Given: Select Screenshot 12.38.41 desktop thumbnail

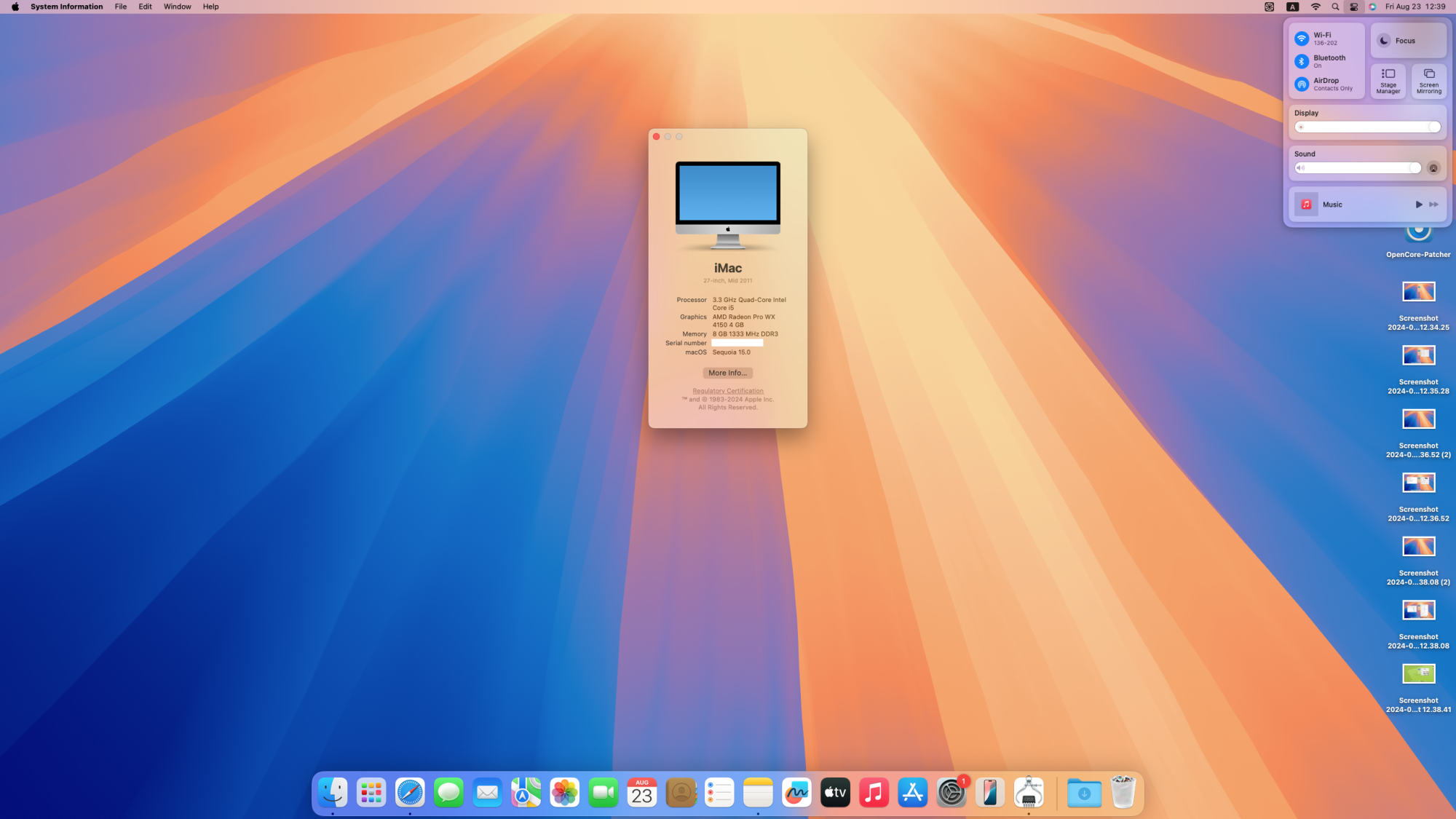Looking at the screenshot, I should [x=1418, y=674].
